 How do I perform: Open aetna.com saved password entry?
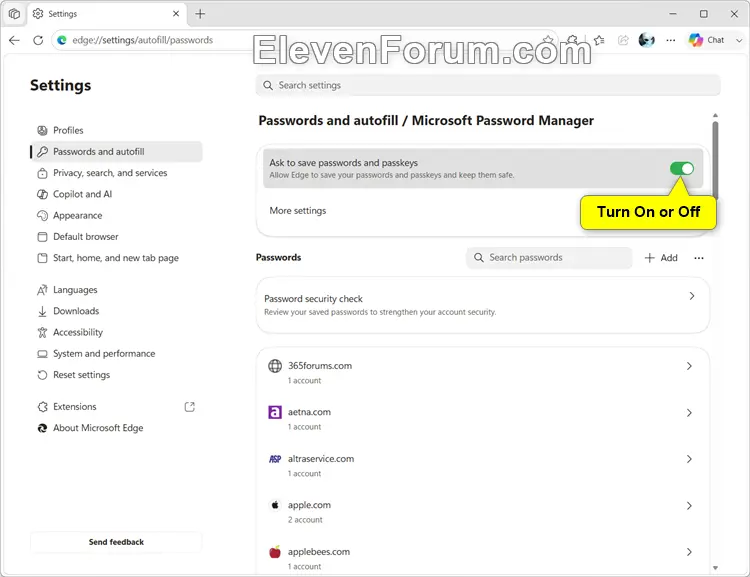tap(483, 419)
